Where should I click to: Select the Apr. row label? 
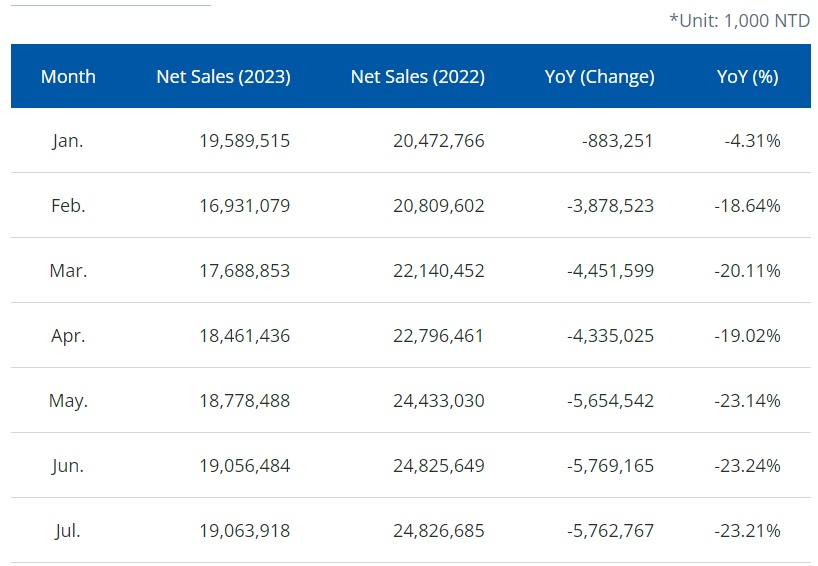[68, 336]
